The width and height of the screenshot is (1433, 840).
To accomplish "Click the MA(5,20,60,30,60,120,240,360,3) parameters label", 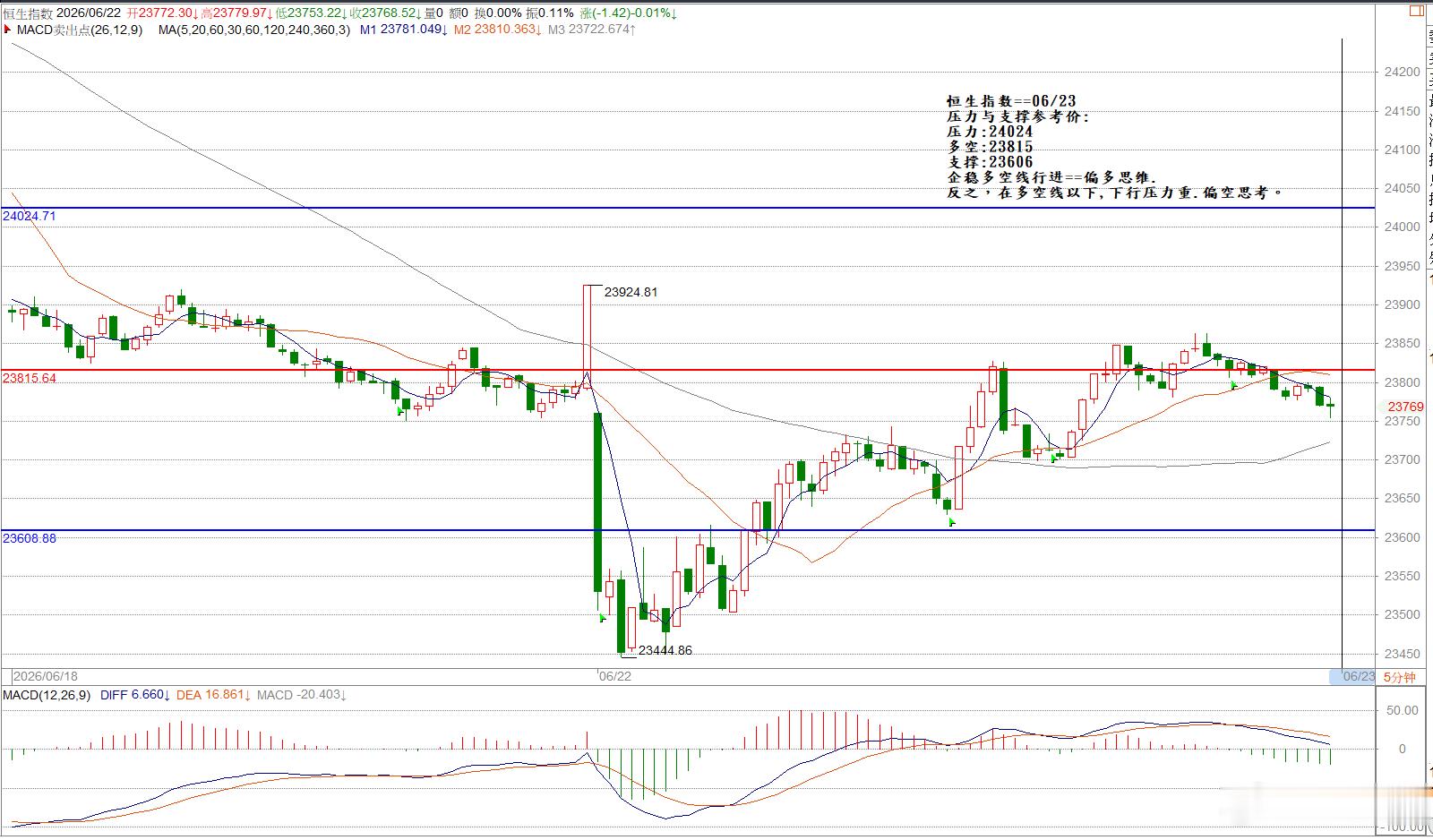I will pyautogui.click(x=254, y=30).
